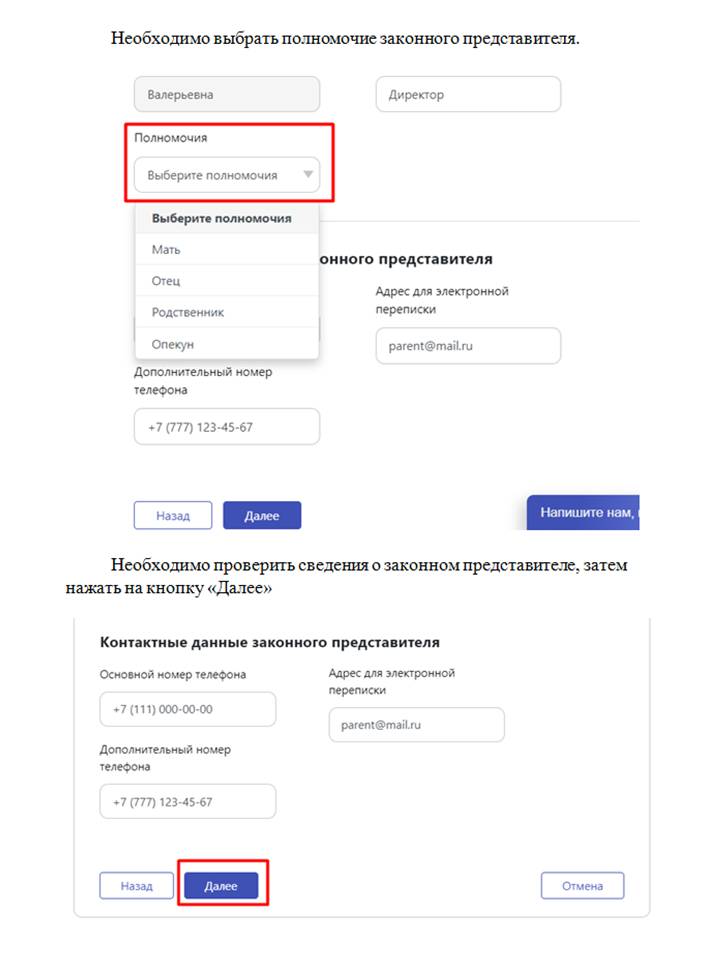720x960 pixels.
Task: Click the Директор input field
Action: pyautogui.click(x=468, y=95)
